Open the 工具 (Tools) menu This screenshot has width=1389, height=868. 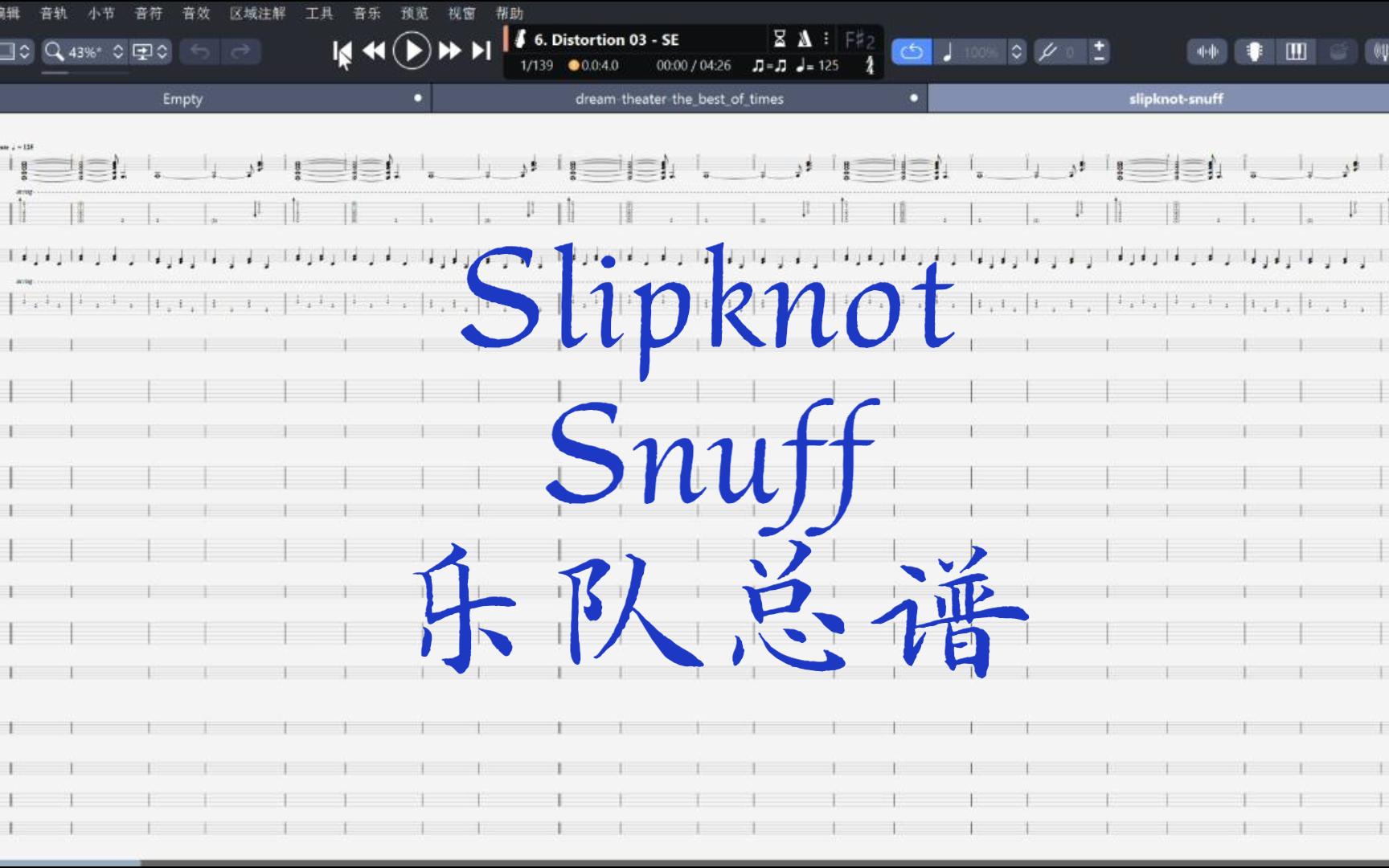[x=319, y=13]
